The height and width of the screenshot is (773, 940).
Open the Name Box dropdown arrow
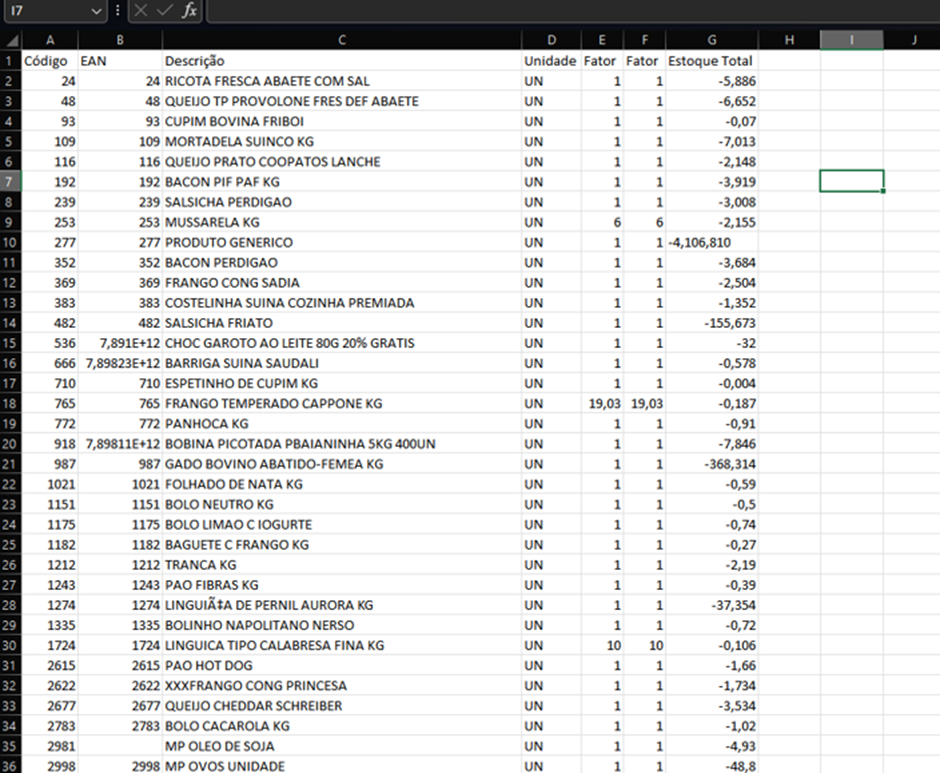pyautogui.click(x=96, y=11)
